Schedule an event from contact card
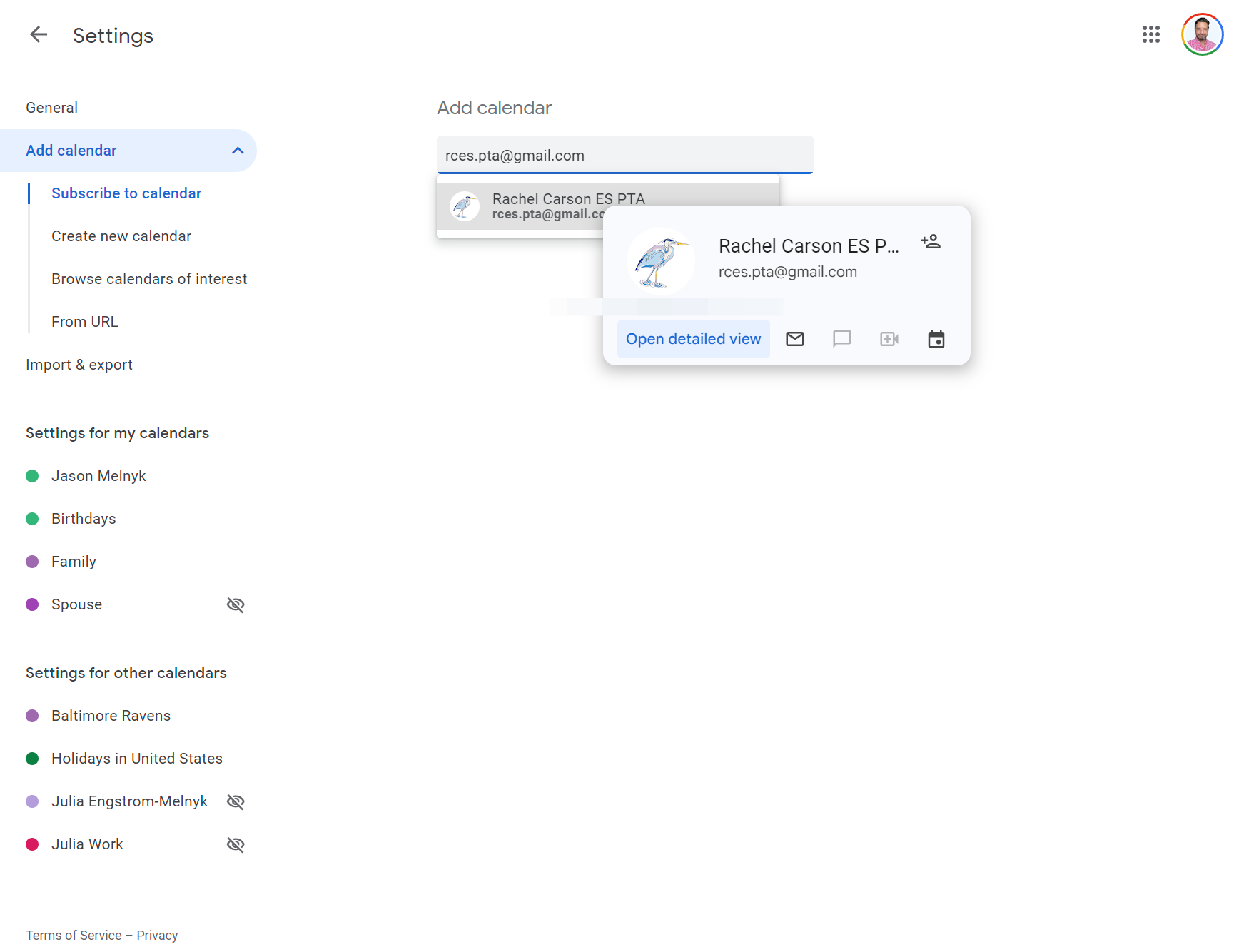 pyautogui.click(x=936, y=339)
